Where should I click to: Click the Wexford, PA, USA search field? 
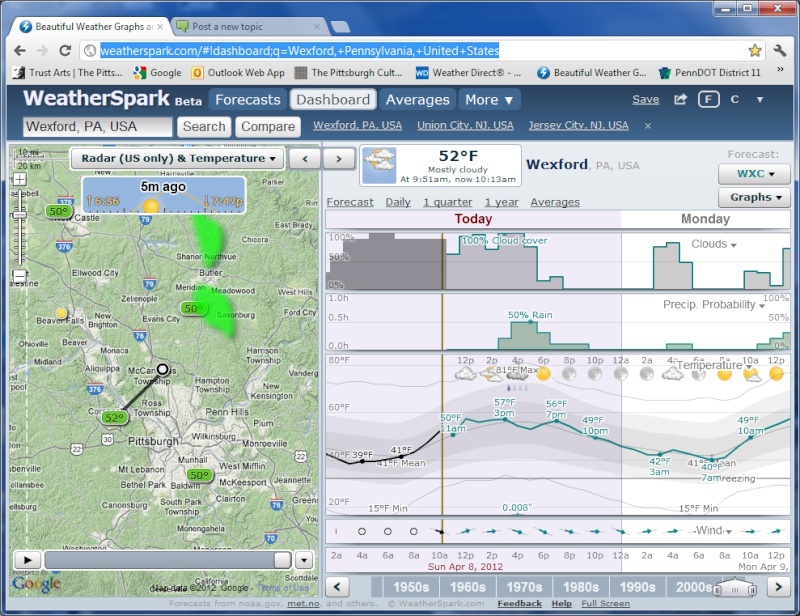[97, 127]
